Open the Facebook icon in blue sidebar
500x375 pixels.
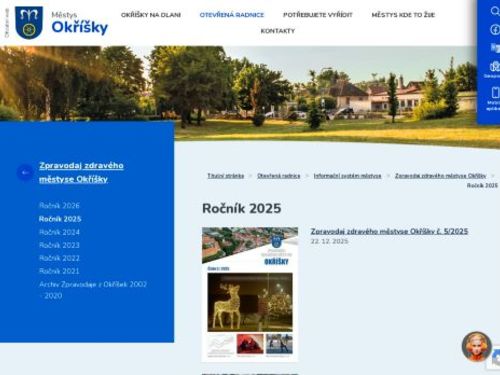[x=495, y=29]
